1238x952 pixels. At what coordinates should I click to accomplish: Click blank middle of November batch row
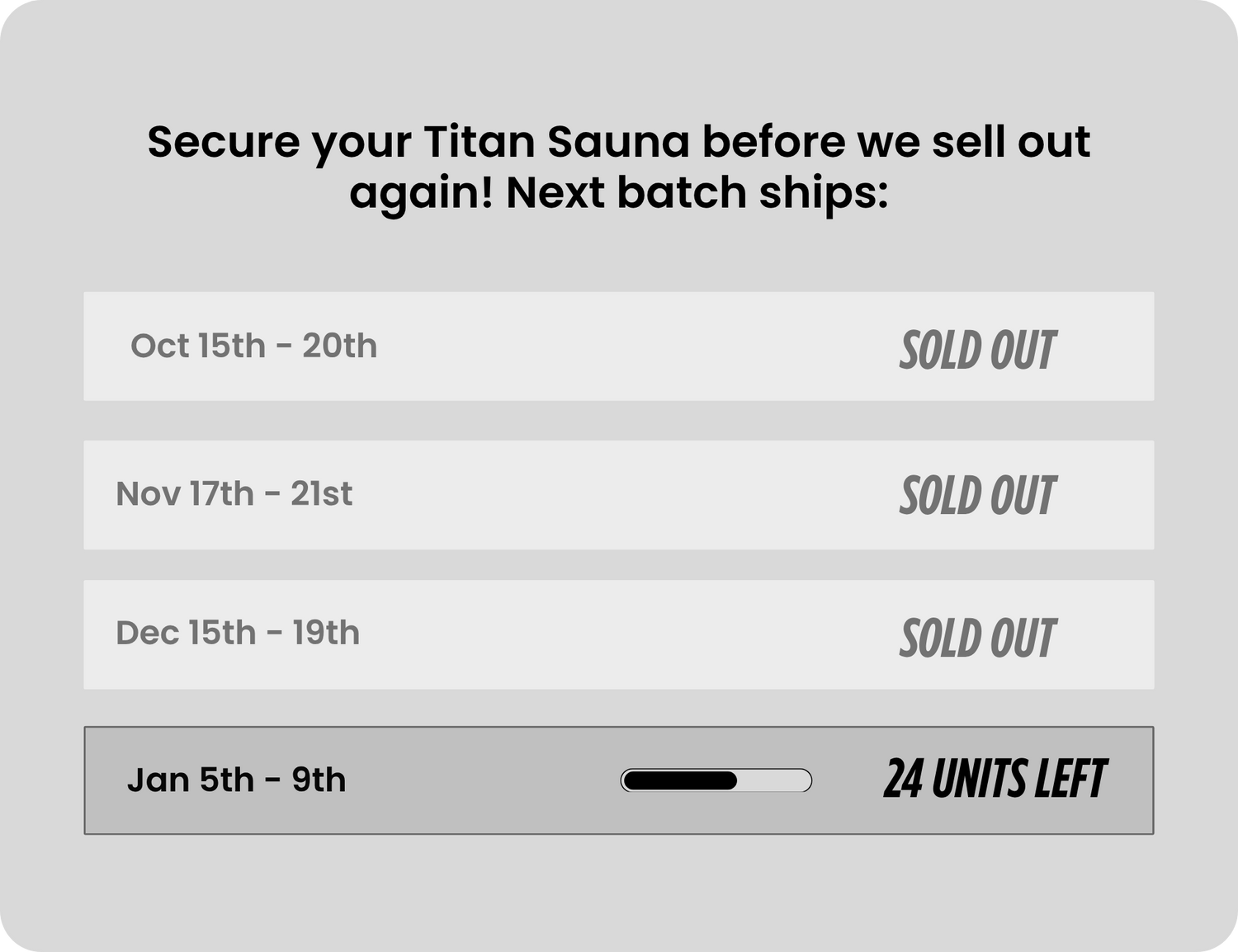(627, 495)
